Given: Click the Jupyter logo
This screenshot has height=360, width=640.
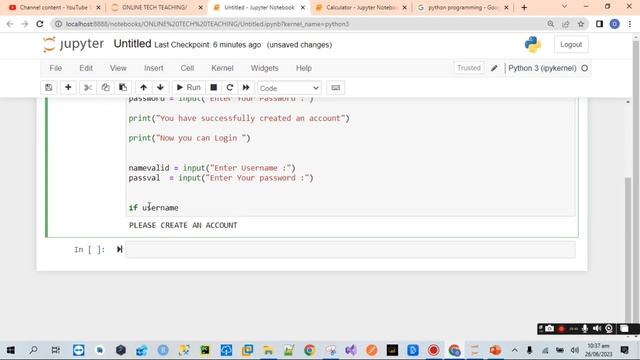Looking at the screenshot, I should click(74, 44).
